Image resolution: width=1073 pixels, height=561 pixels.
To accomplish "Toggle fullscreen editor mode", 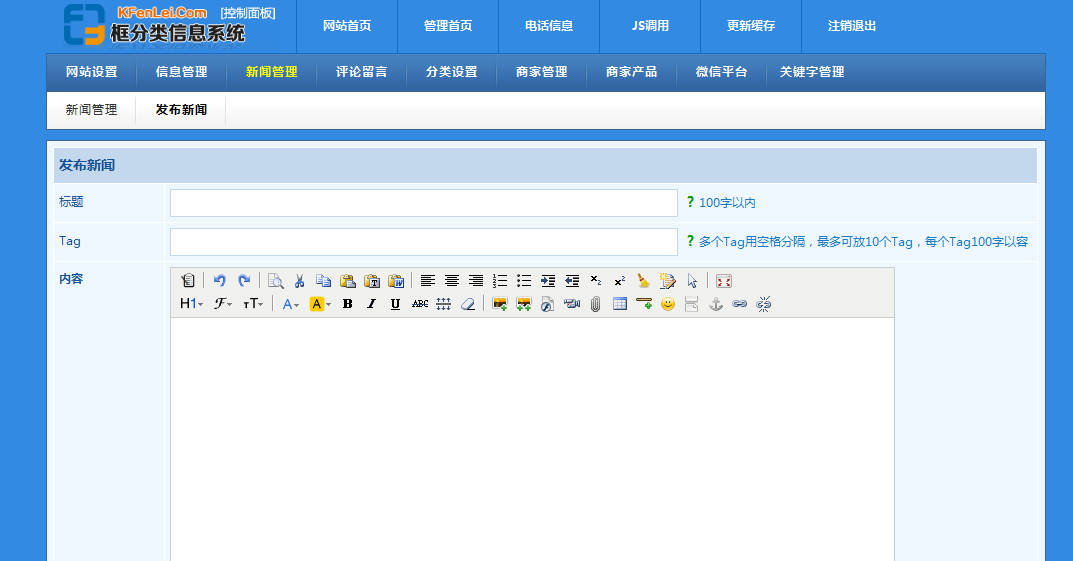I will point(724,281).
